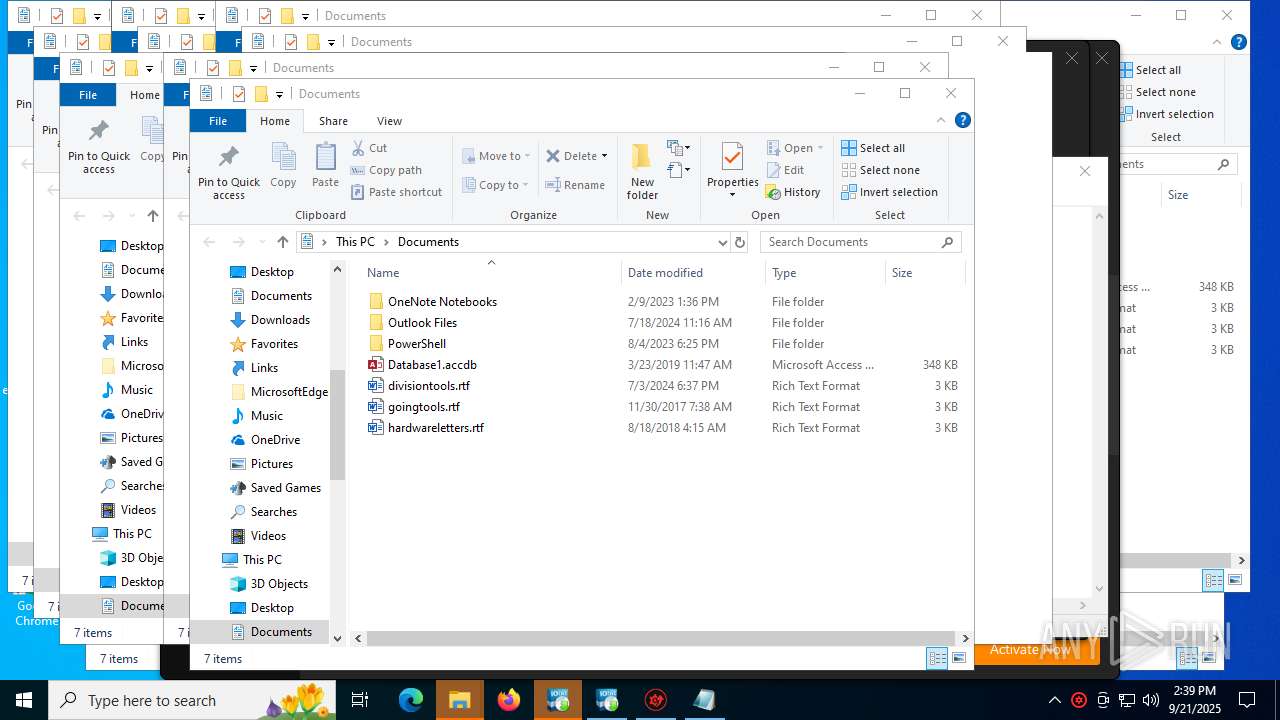
Task: Open the File menu tab
Action: point(217,121)
